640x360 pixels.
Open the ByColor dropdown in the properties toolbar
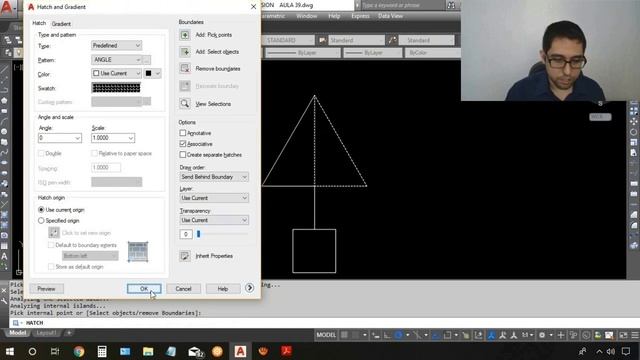[432, 53]
